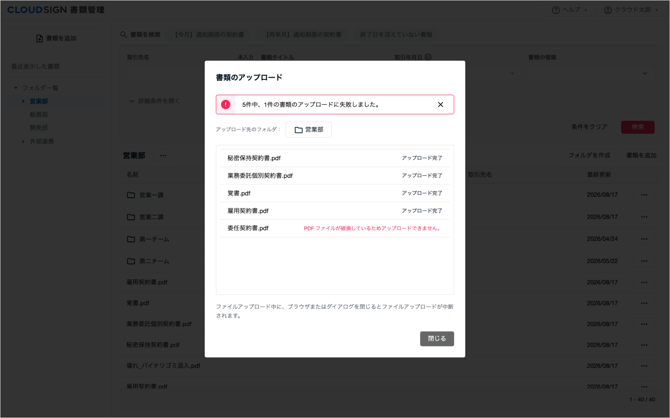Image resolution: width=670 pixels, height=418 pixels.
Task: Select 覚書.pdf in the upload list
Action: tap(239, 193)
